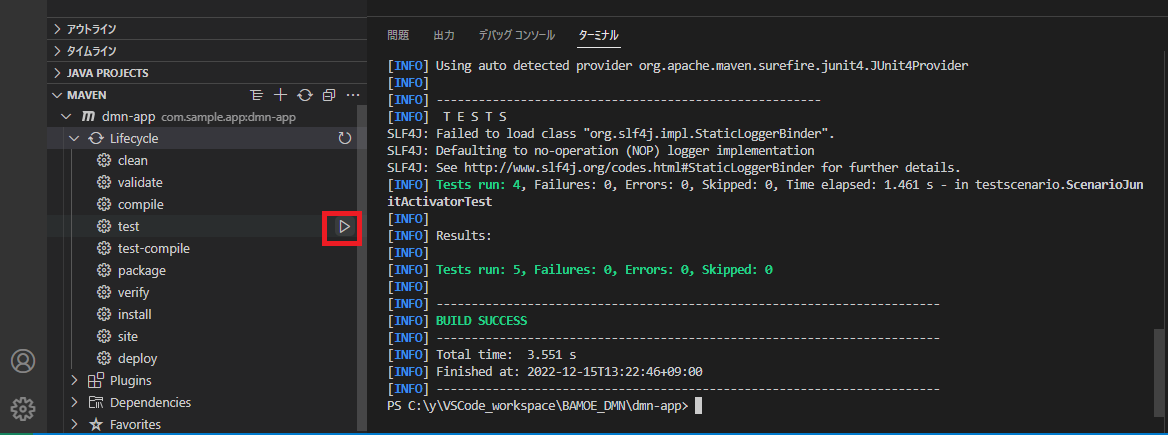
Task: Select the verify lifecycle phase
Action: coord(133,293)
